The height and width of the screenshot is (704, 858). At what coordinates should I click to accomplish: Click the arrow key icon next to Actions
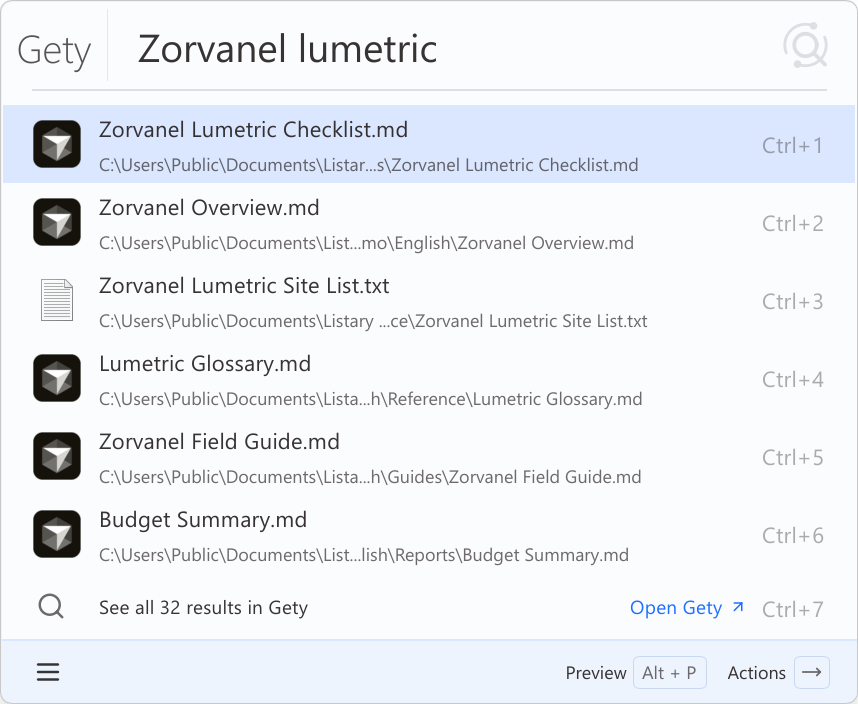(x=811, y=672)
